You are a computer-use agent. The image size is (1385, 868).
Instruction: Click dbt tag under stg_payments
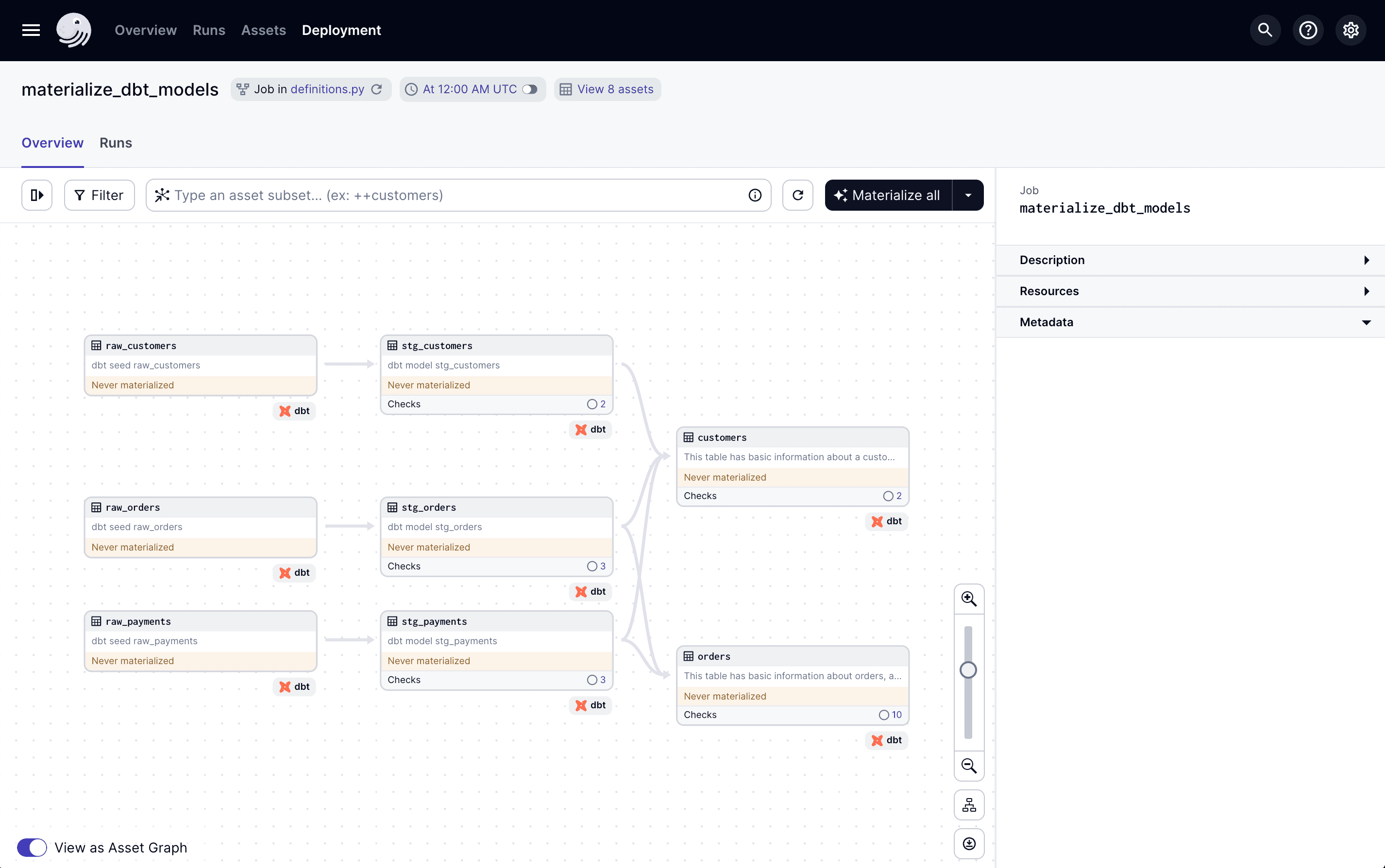(591, 705)
